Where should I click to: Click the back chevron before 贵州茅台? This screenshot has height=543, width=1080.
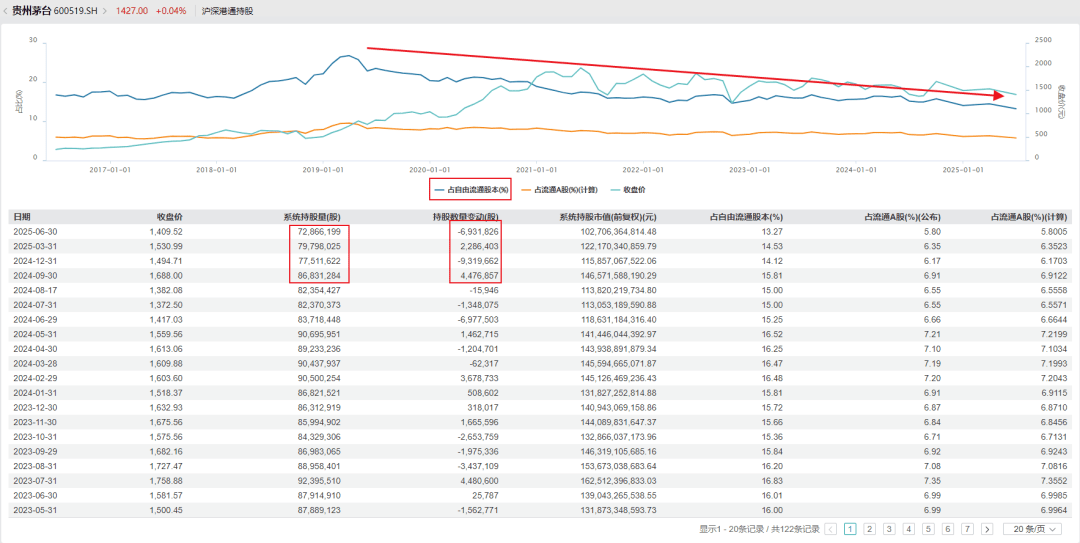click(x=6, y=11)
